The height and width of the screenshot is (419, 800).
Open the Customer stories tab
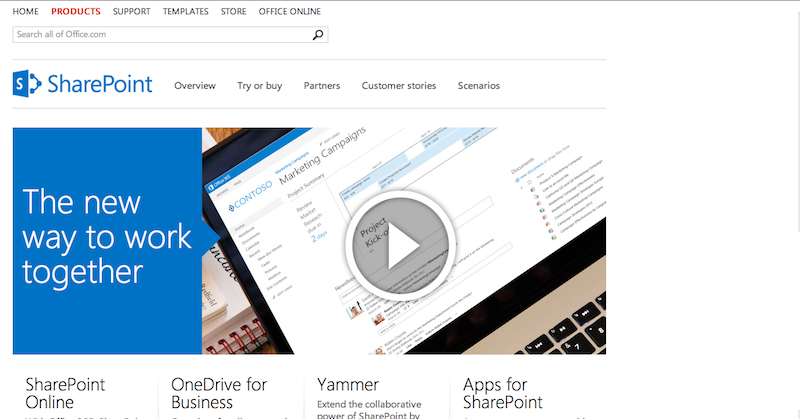(399, 86)
